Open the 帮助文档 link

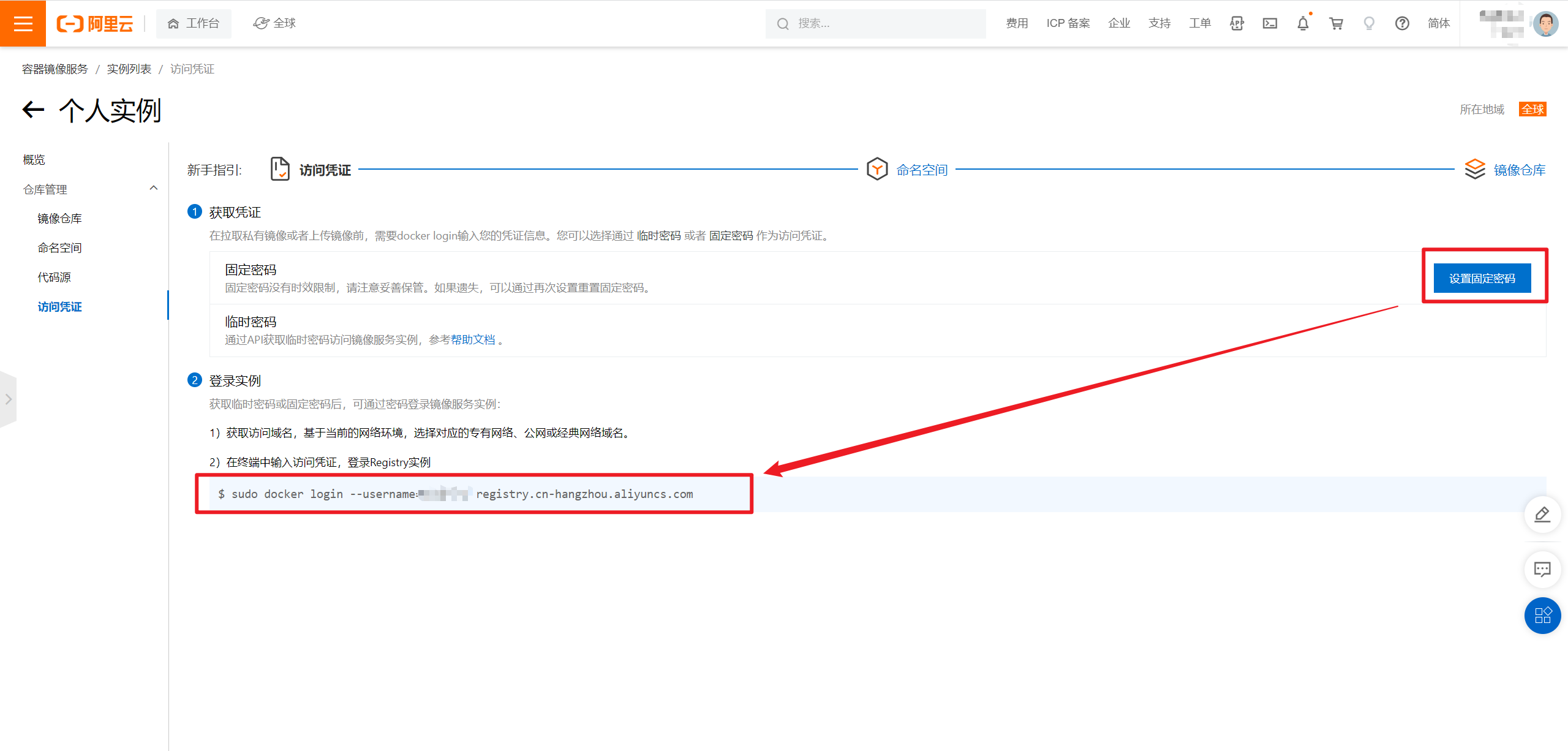[x=473, y=340]
